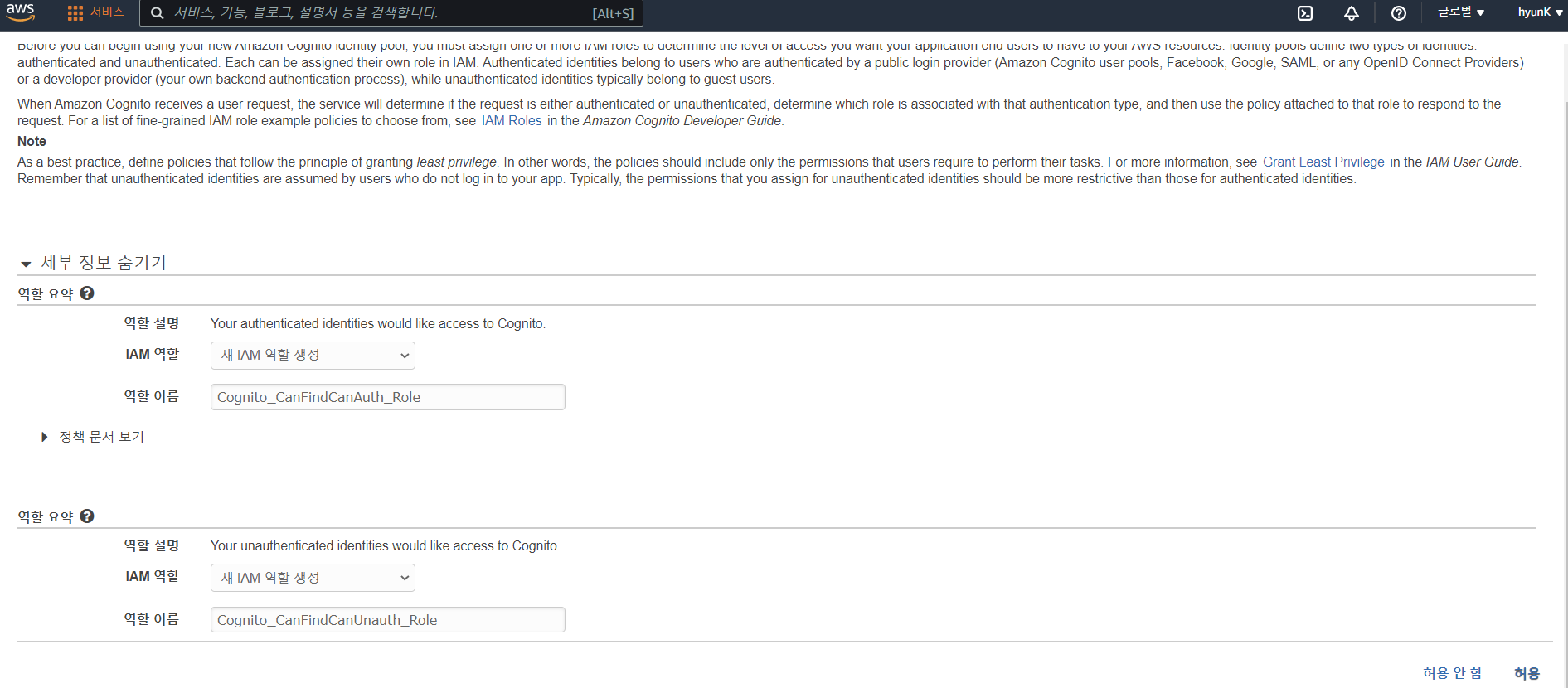Collapse the 세부 정보 숨기기 section
The width and height of the screenshot is (1568, 688).
coord(93,263)
